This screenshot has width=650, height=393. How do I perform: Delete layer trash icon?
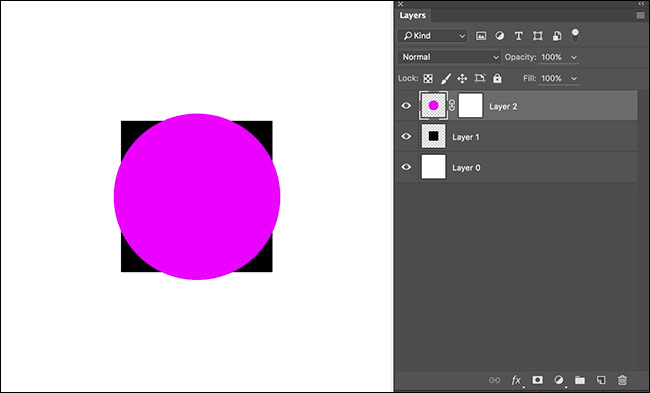tap(622, 380)
